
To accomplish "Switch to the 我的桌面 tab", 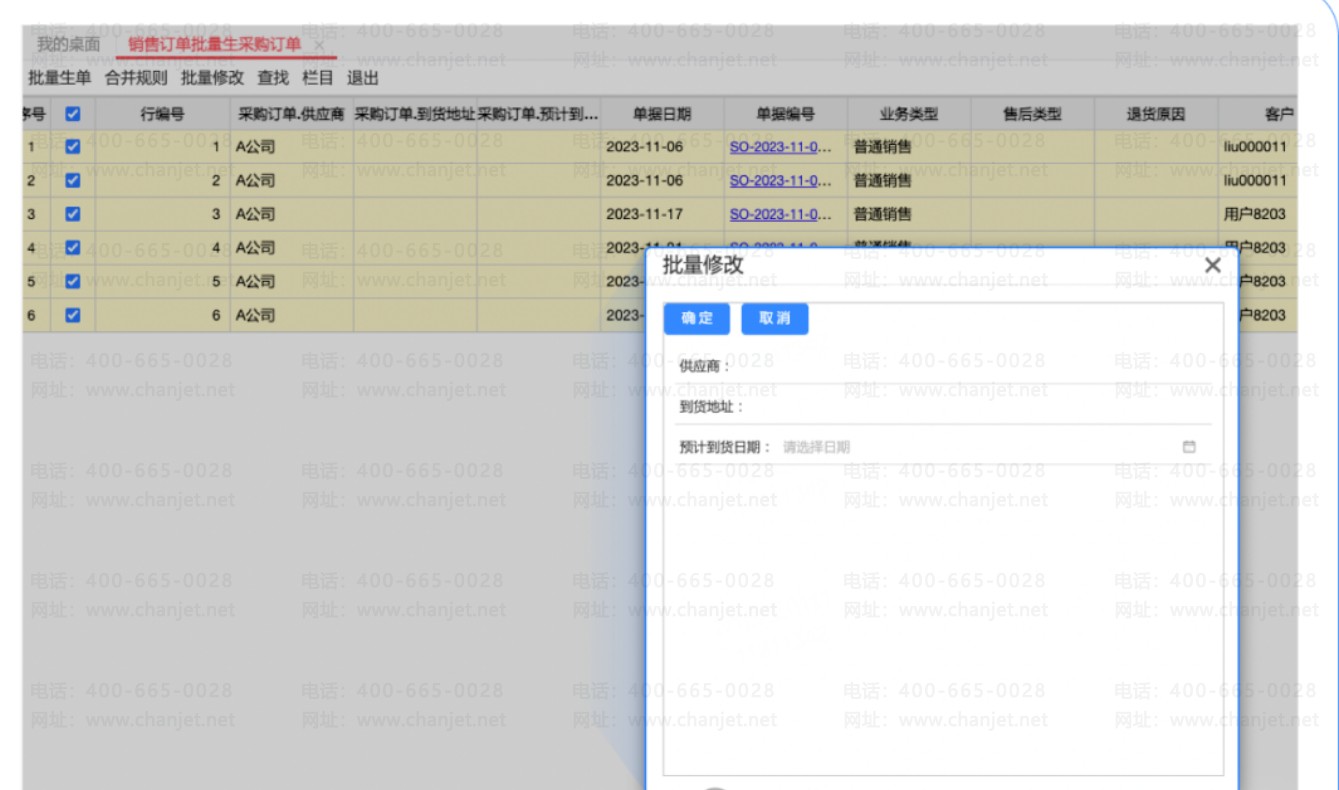I will 69,45.
